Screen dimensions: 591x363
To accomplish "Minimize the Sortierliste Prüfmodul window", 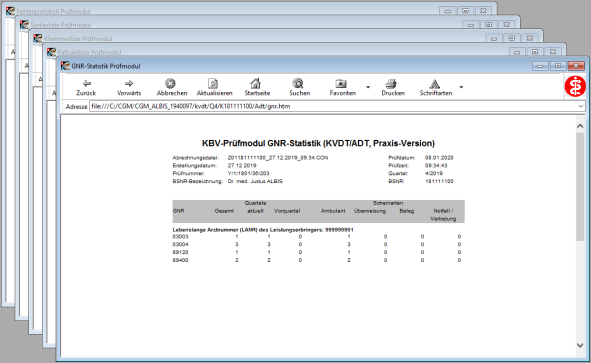I will pos(470,25).
